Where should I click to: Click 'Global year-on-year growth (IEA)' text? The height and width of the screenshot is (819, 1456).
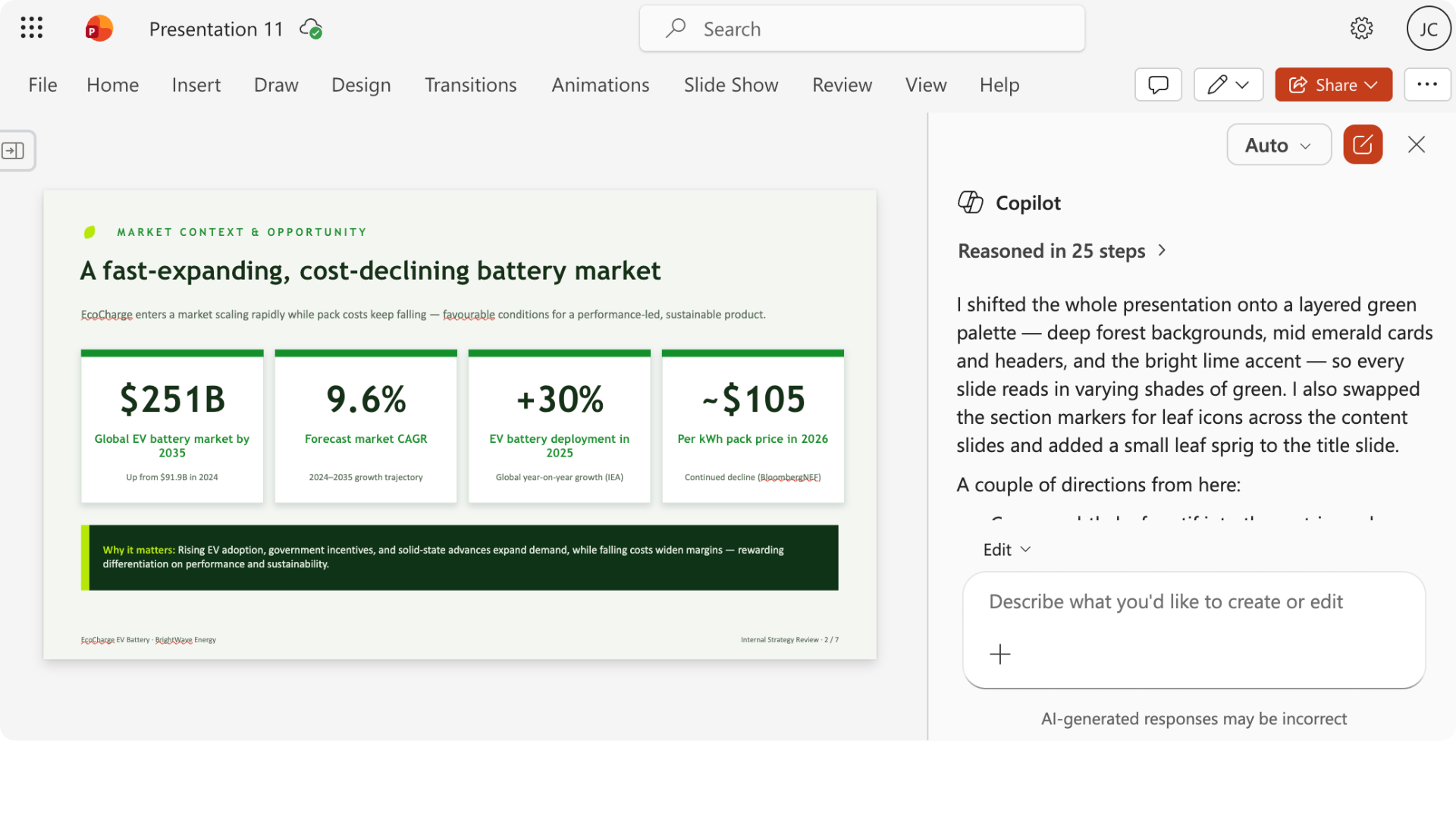(x=560, y=477)
